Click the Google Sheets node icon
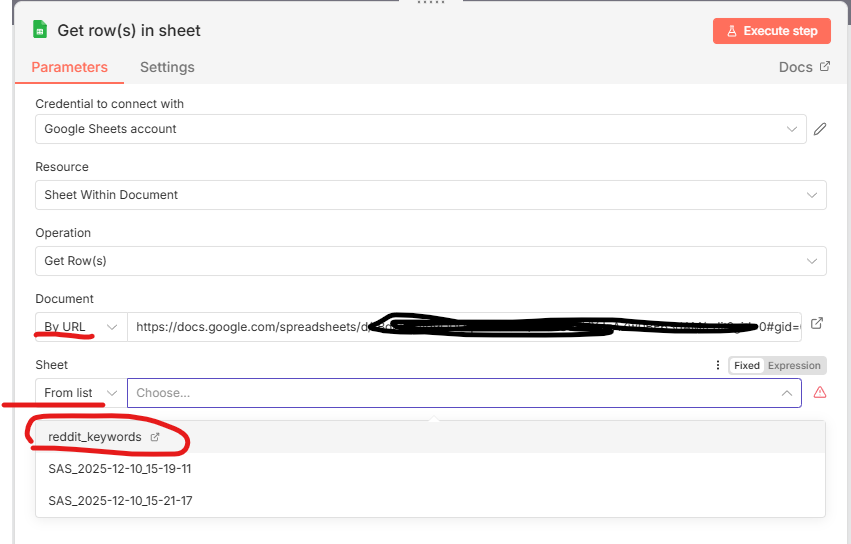 tap(40, 30)
